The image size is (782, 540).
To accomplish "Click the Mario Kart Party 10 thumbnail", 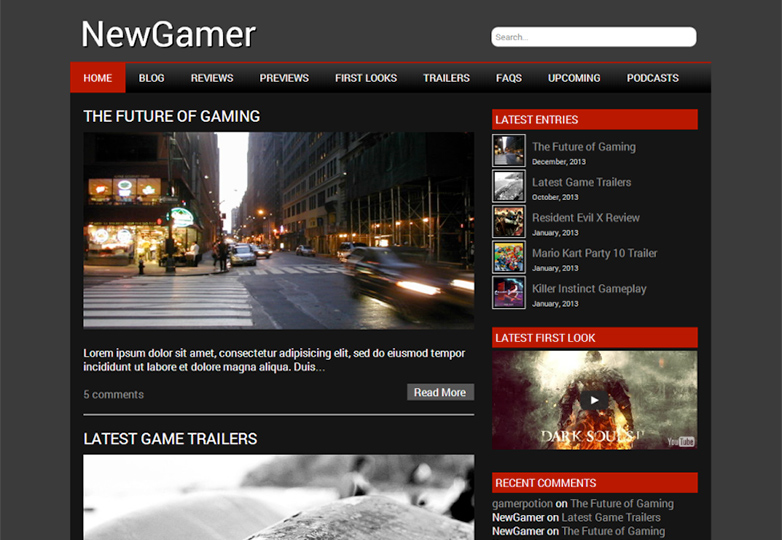I will pyautogui.click(x=508, y=257).
